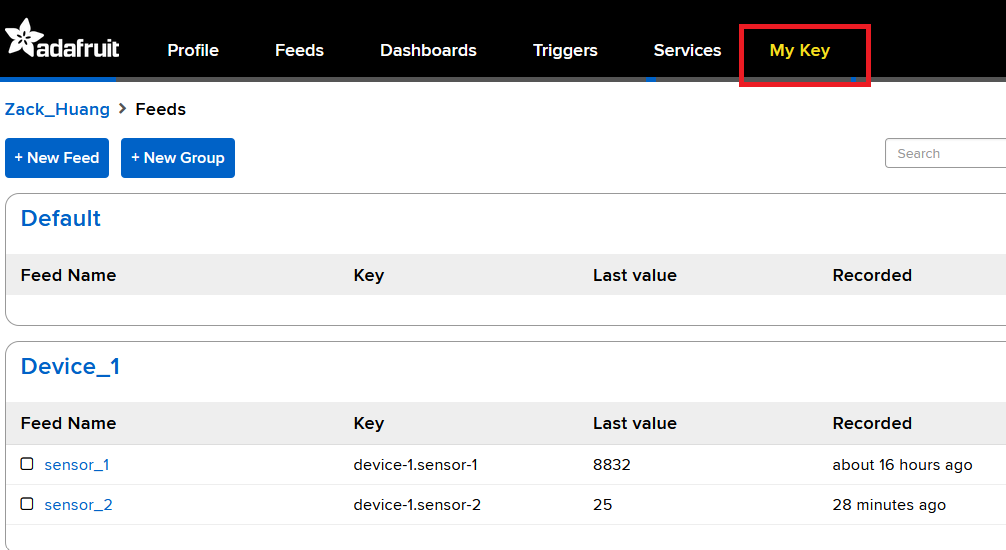Open Services from the nav bar
This screenshot has width=1006, height=550.
(x=687, y=50)
